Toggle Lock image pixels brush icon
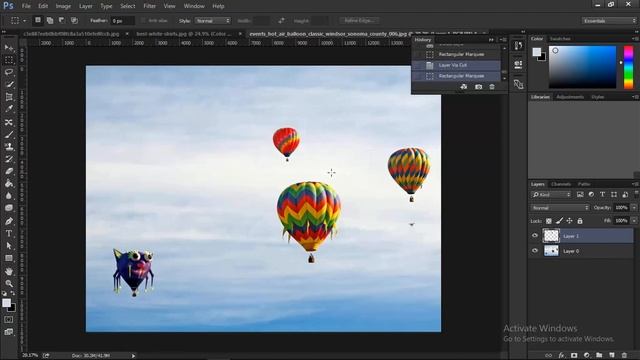Viewport: 640px width, 360px height. (559, 221)
